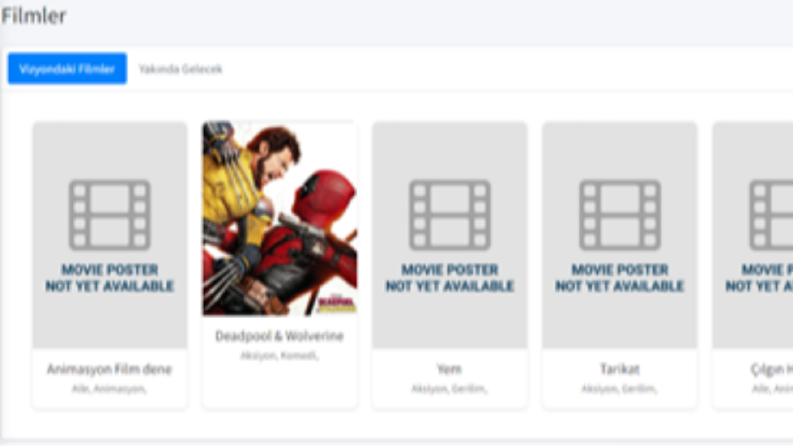This screenshot has width=793, height=446.
Task: Click the film strip icon on Yem card
Action: (x=450, y=215)
